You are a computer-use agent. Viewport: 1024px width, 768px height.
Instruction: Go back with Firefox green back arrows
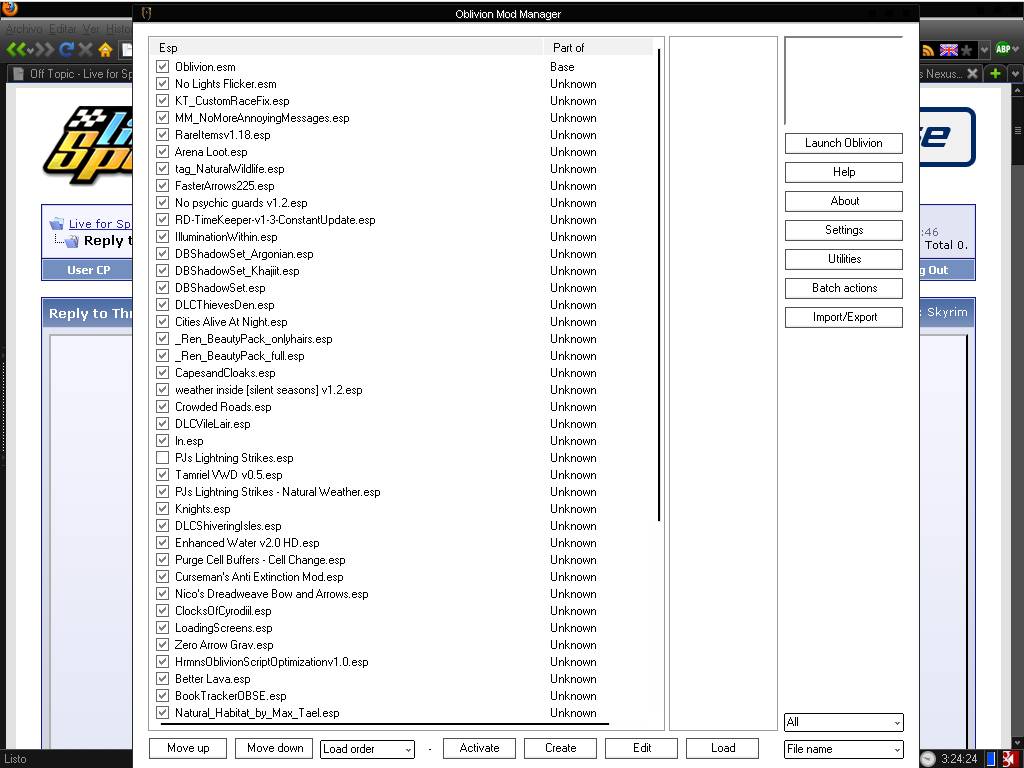16,50
